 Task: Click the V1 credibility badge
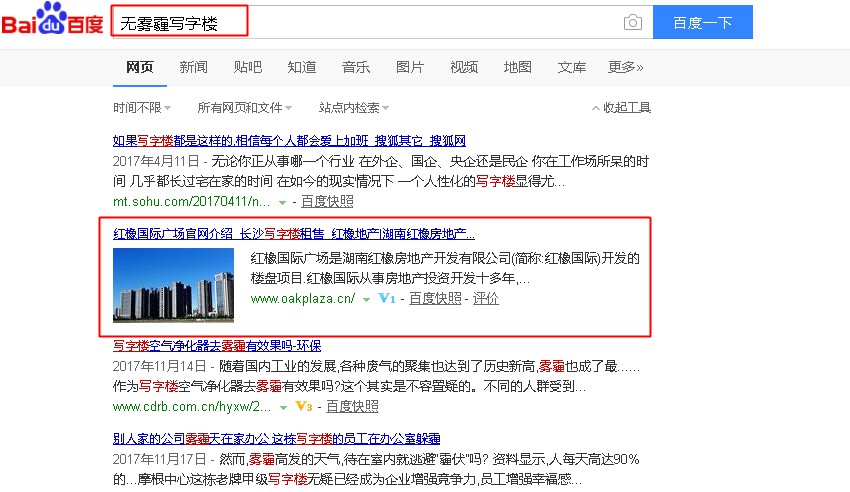pos(388,298)
